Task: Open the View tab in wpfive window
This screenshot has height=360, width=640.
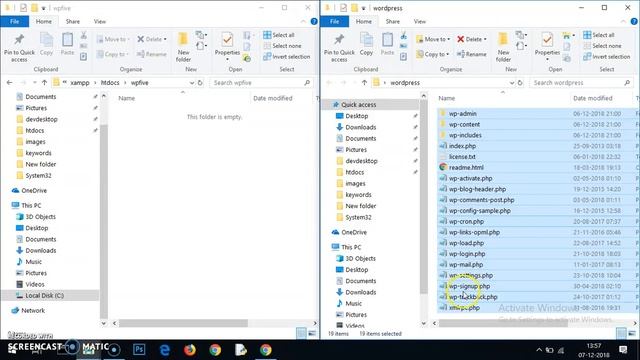Action: coord(100,22)
